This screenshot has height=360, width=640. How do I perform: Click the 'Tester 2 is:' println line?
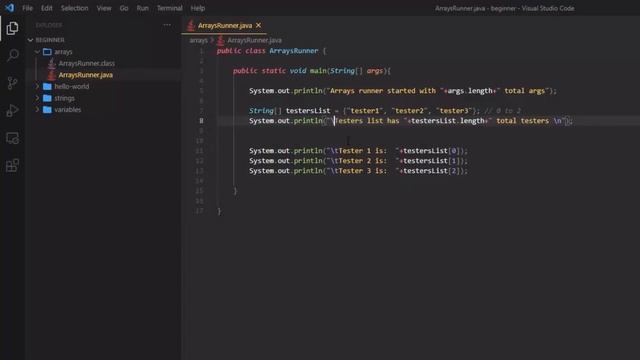pyautogui.click(x=358, y=161)
